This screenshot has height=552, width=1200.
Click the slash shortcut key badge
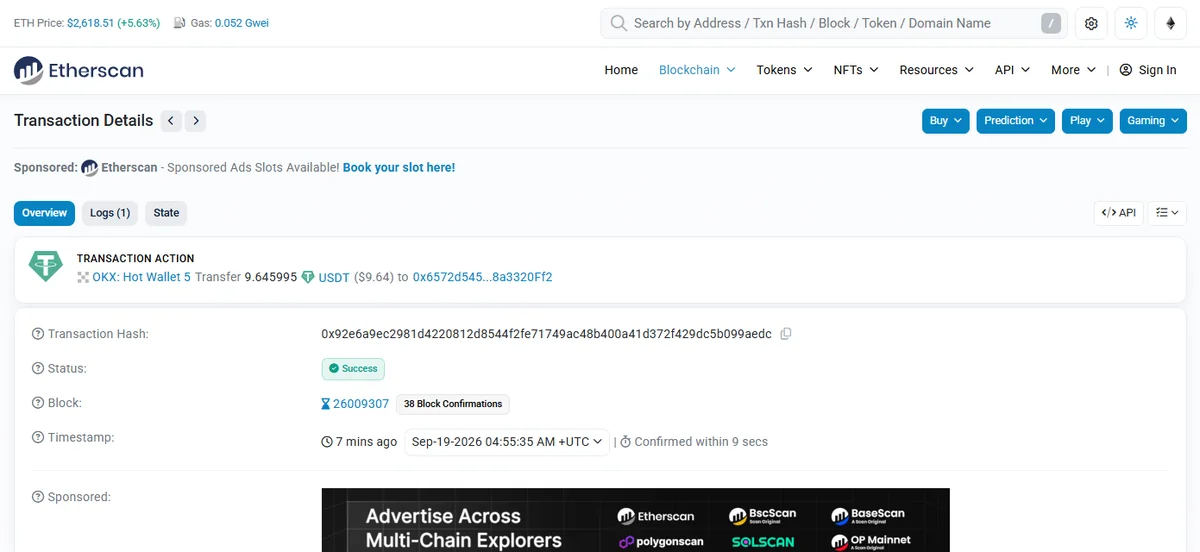tap(1050, 23)
